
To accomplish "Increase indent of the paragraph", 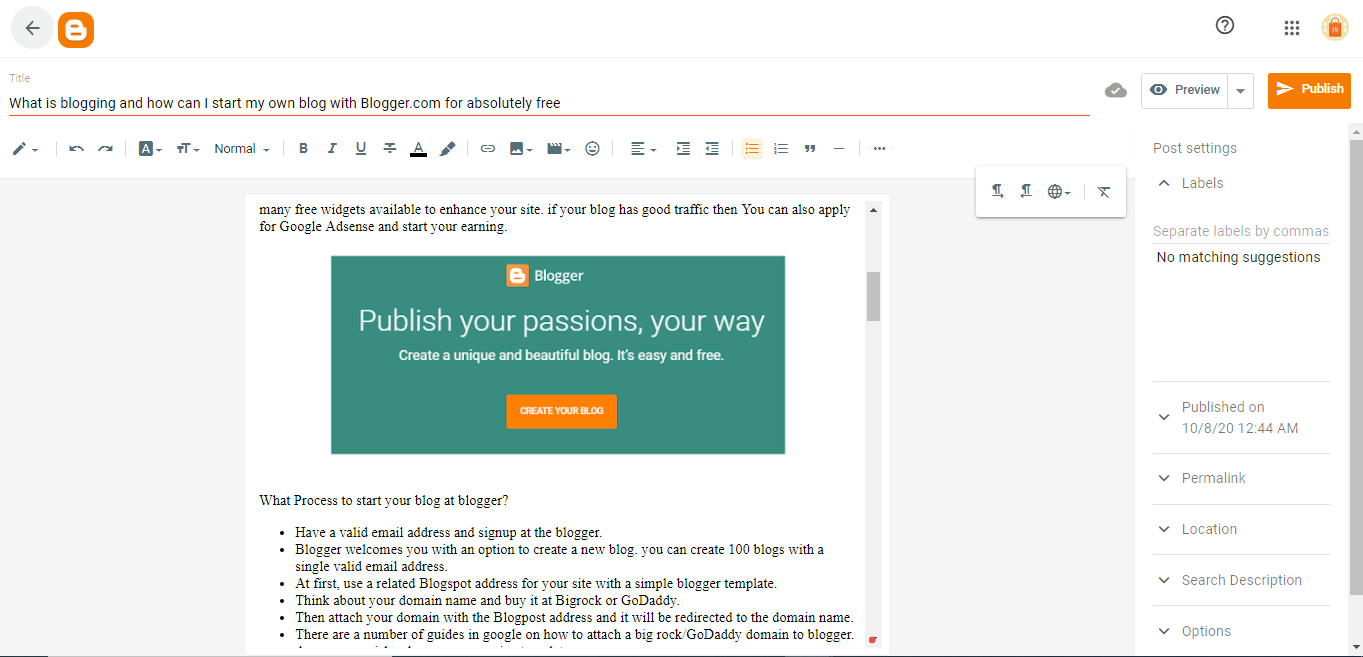I will point(683,149).
